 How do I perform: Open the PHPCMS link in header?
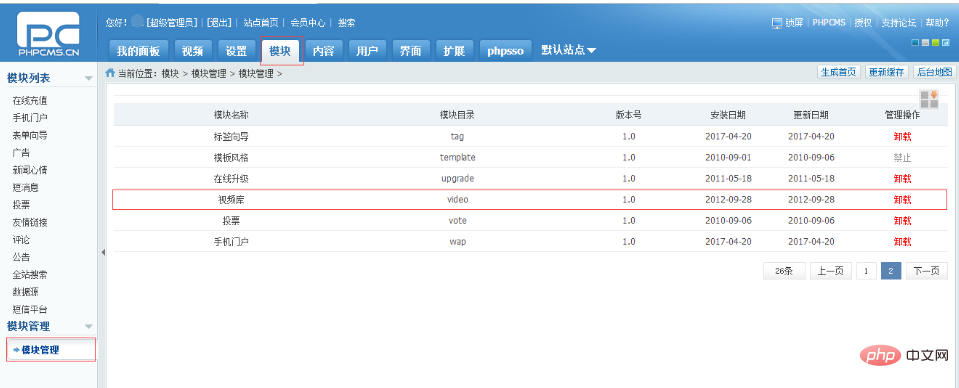click(x=829, y=23)
